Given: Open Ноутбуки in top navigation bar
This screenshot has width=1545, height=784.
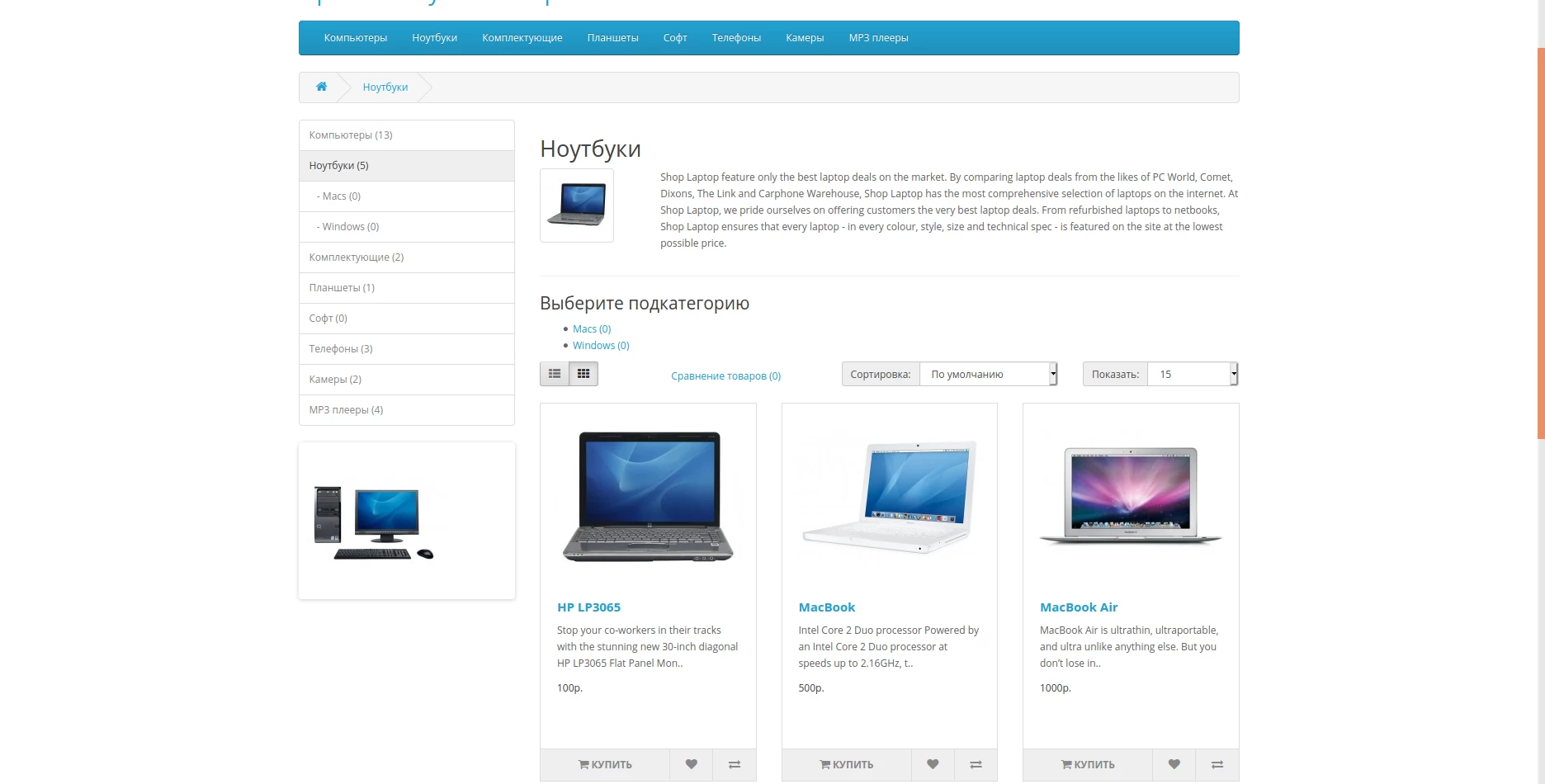Looking at the screenshot, I should [x=435, y=38].
